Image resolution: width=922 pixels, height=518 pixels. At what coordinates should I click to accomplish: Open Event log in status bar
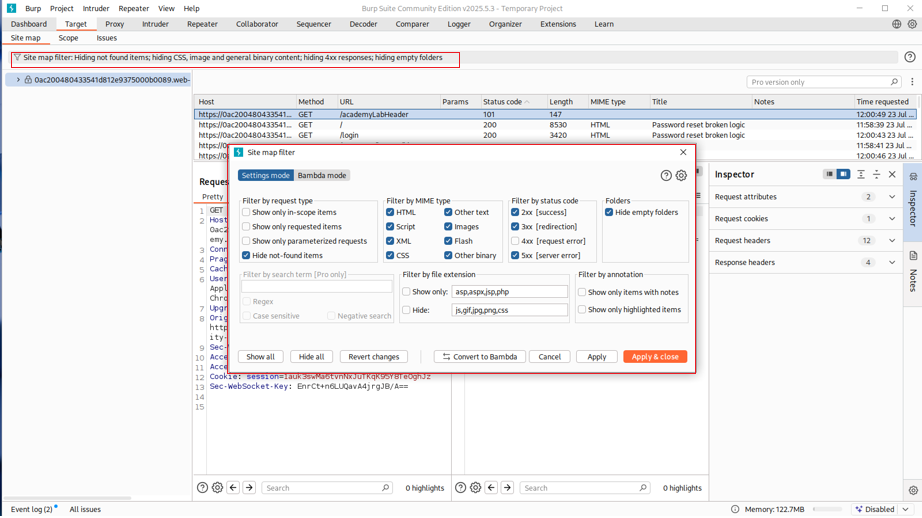click(32, 509)
